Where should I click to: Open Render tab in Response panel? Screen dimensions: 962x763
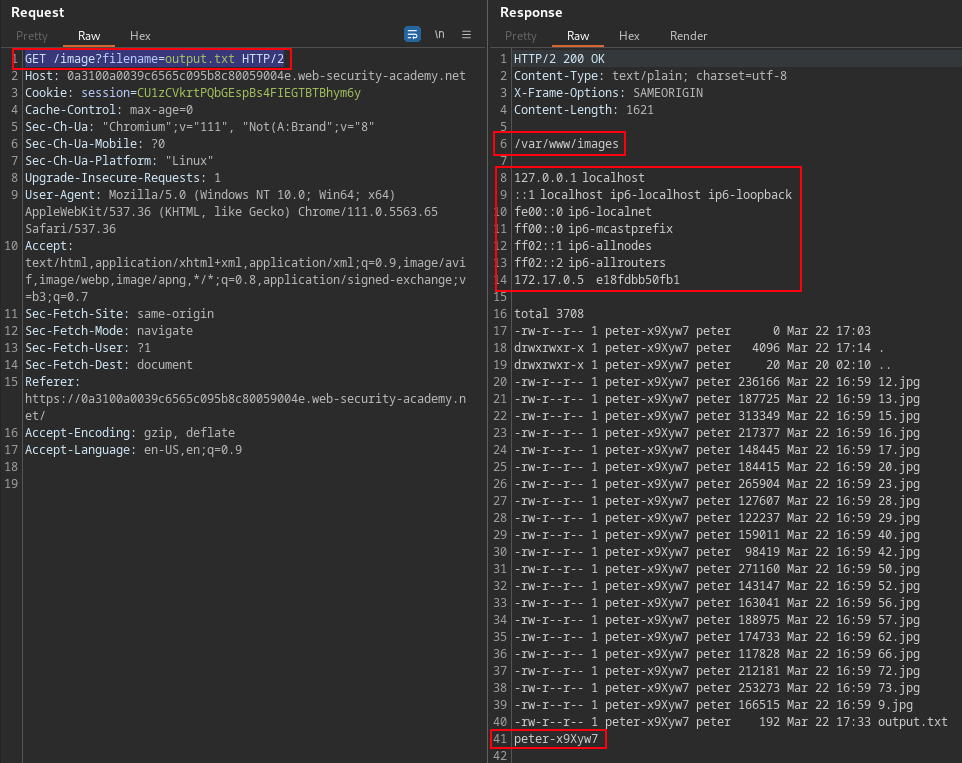click(688, 36)
